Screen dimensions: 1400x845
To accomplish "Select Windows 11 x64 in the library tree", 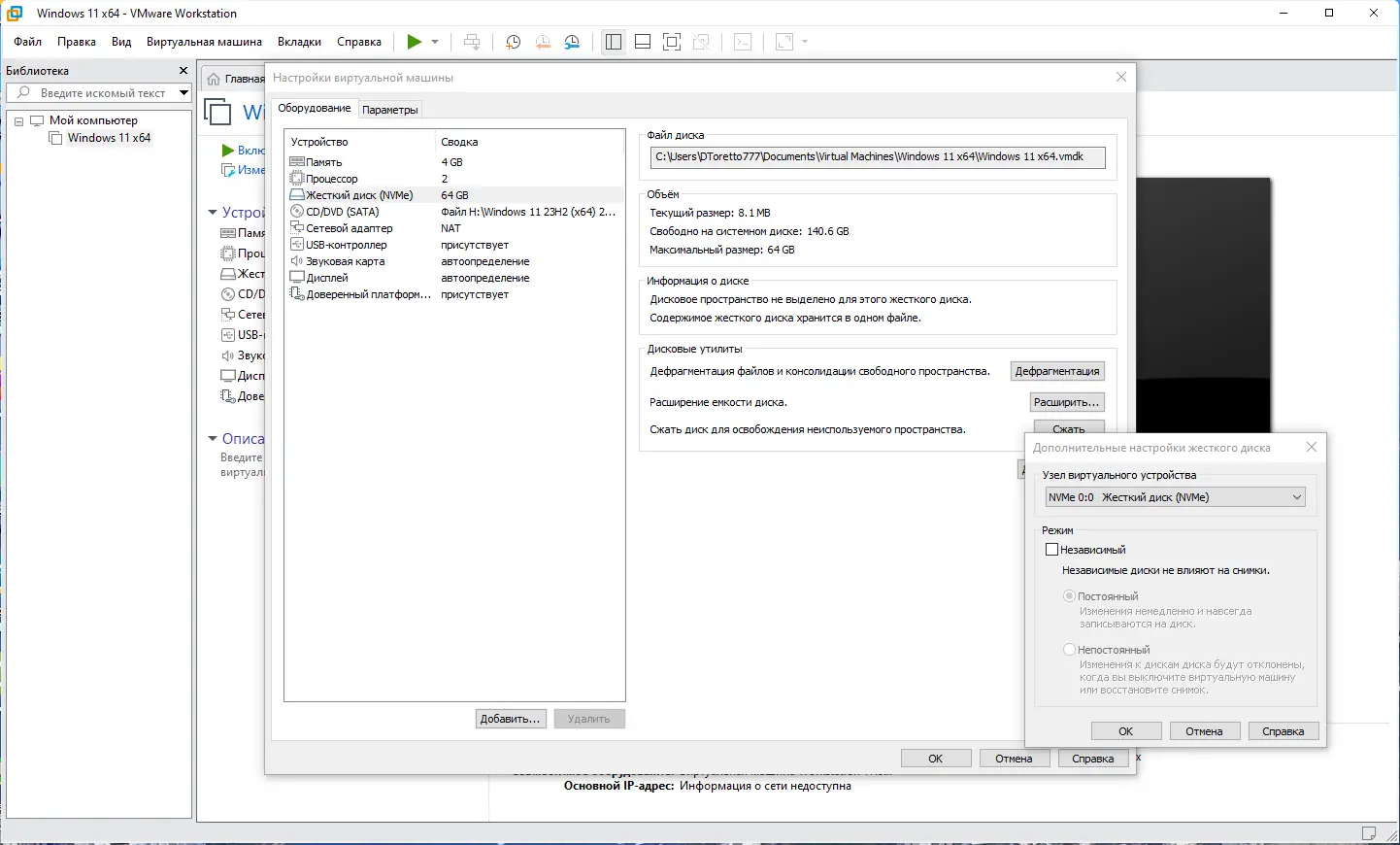I will point(109,138).
